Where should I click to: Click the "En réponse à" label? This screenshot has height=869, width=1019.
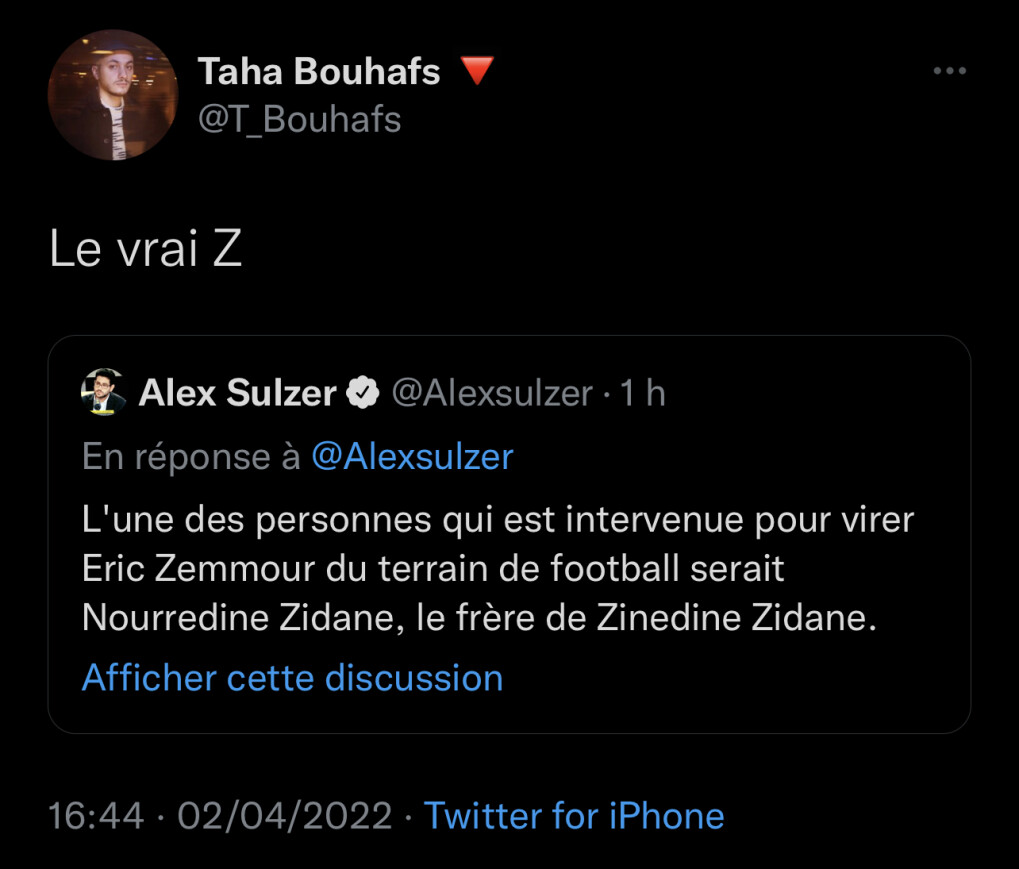pos(191,456)
